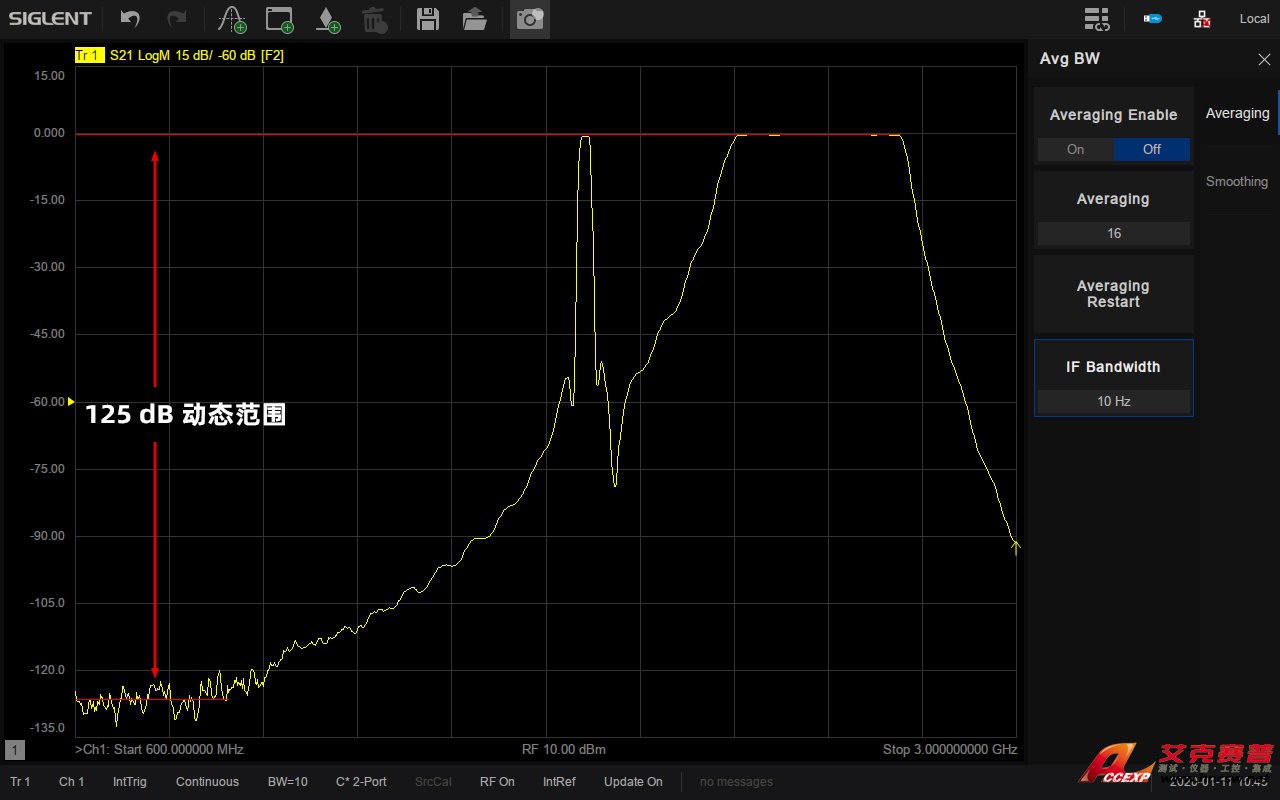Switch to the Smoothing tab
Screen dimensions: 1280x800
[x=1236, y=181]
